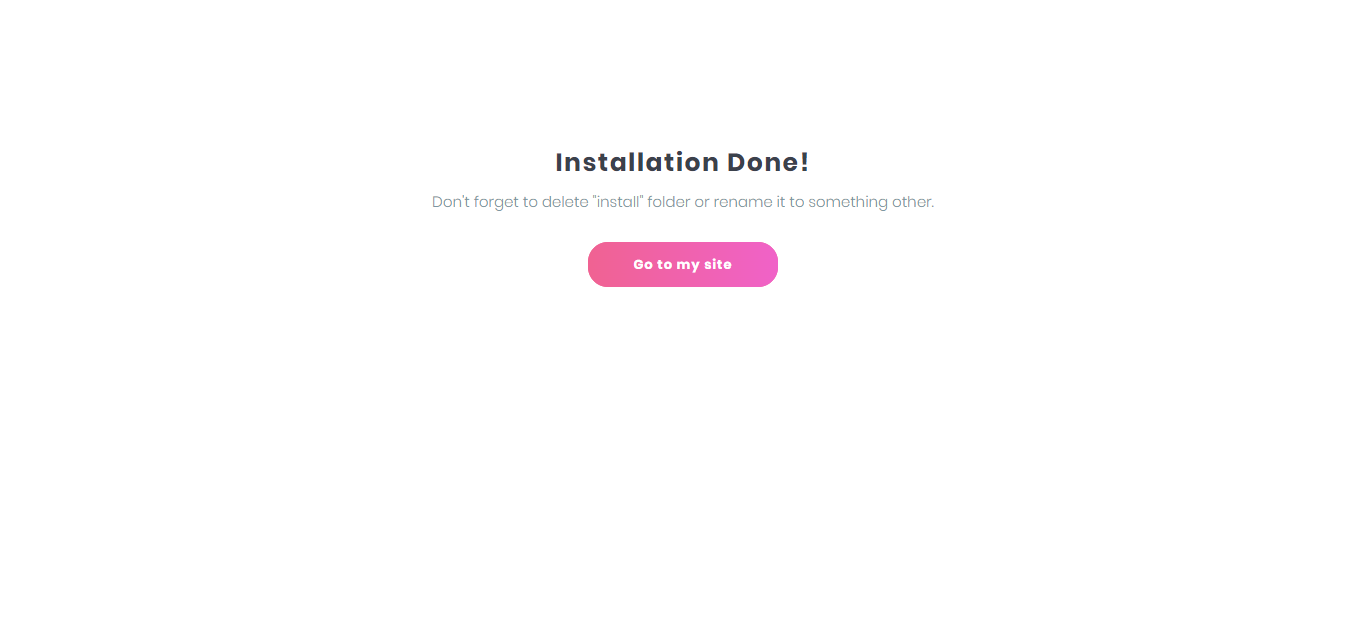Click the word "to" before "delete"
Viewport: 1366px width, 636px height.
(x=530, y=202)
